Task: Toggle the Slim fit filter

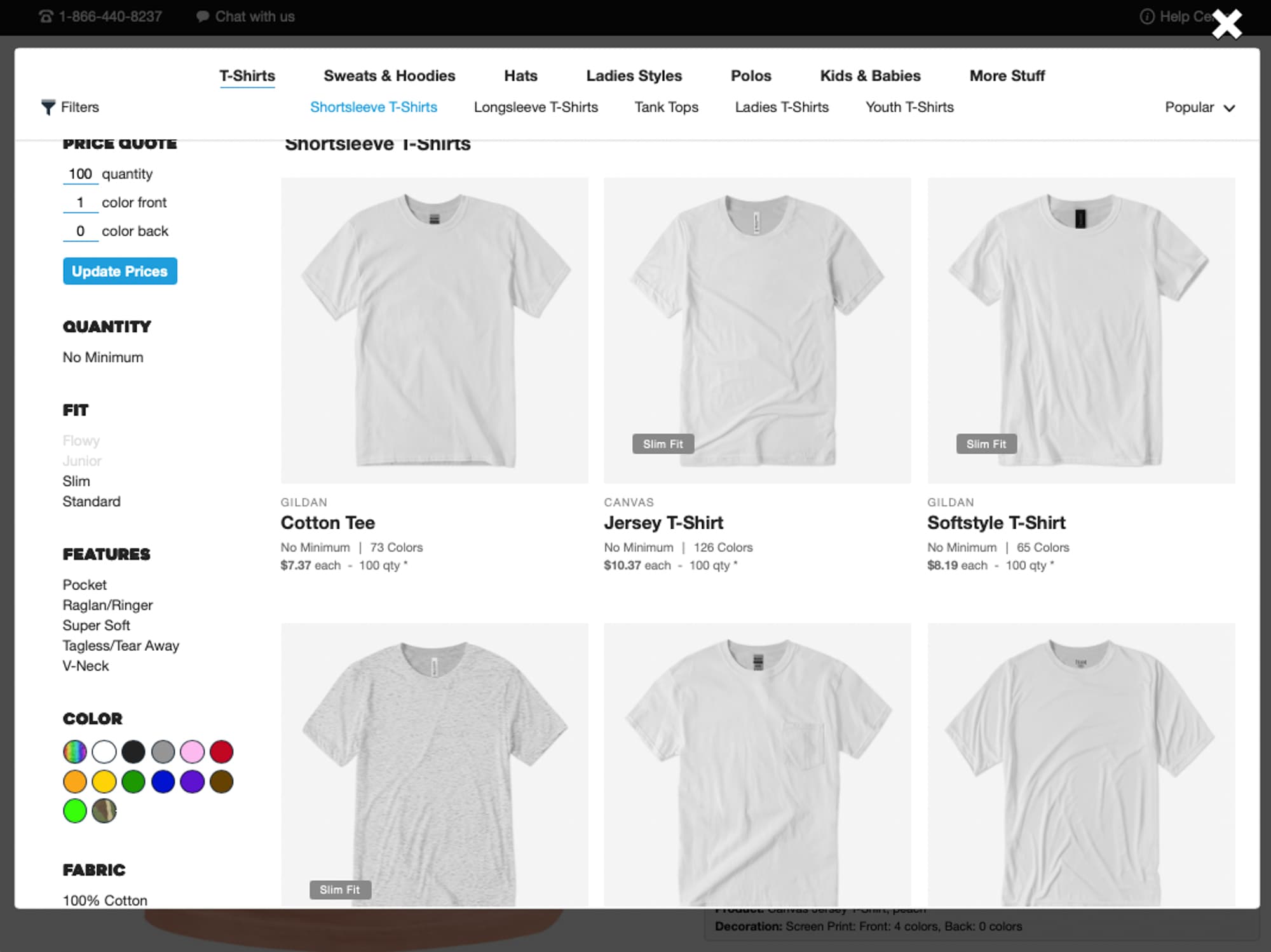Action: (77, 480)
